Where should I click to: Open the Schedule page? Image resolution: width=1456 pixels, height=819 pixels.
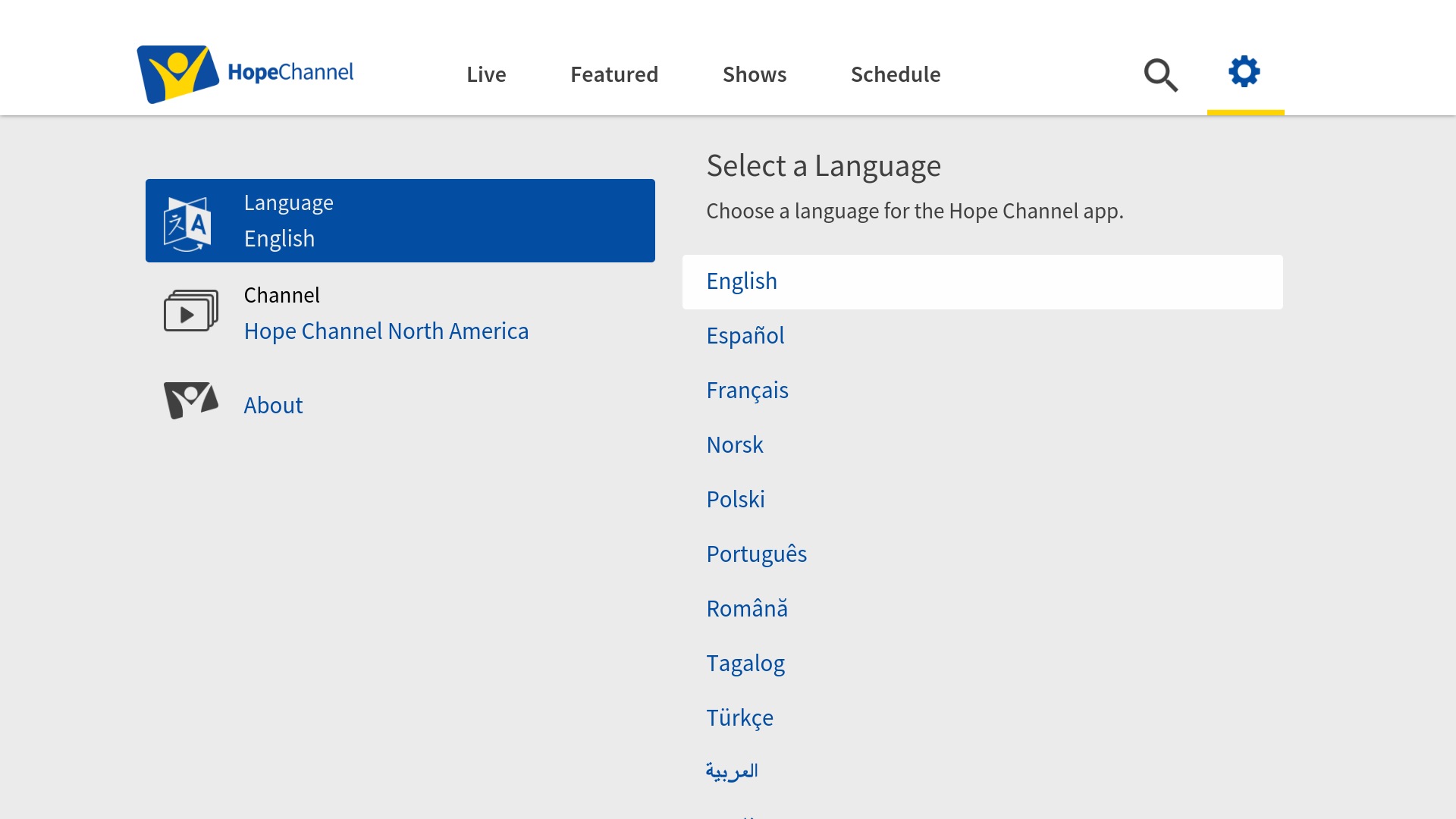click(x=896, y=74)
